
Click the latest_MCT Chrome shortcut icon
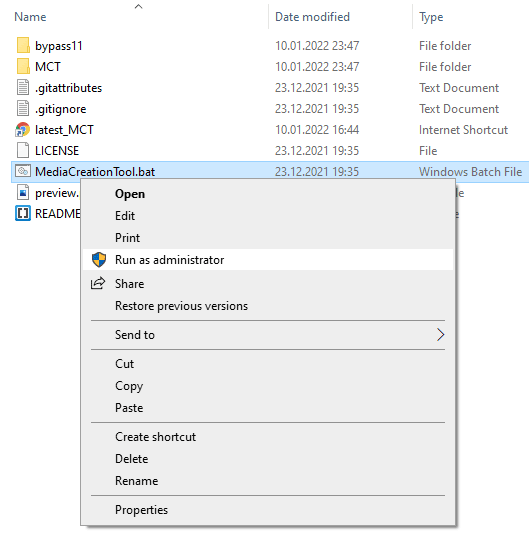pos(23,130)
